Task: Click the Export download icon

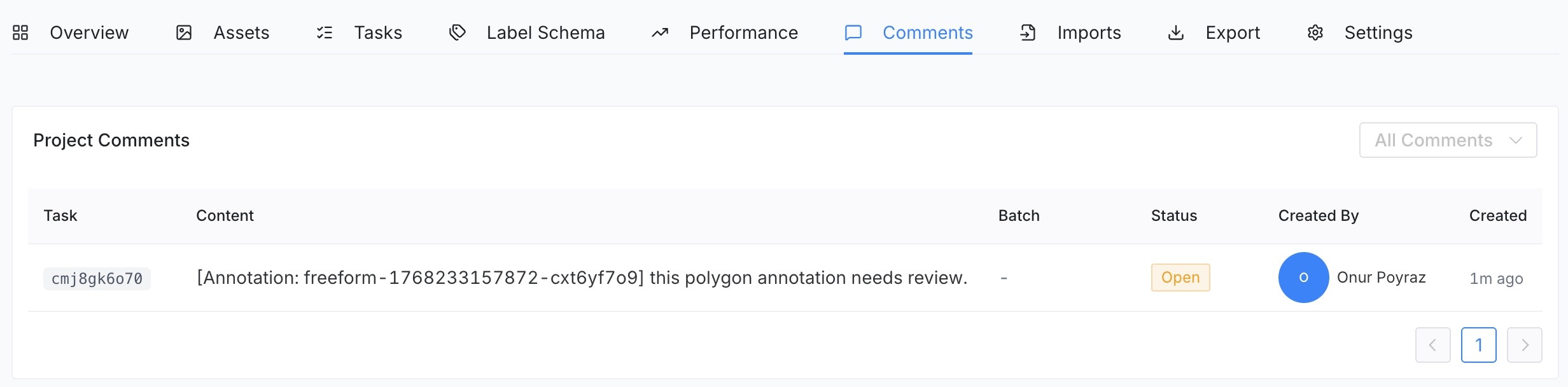Action: pos(1175,32)
